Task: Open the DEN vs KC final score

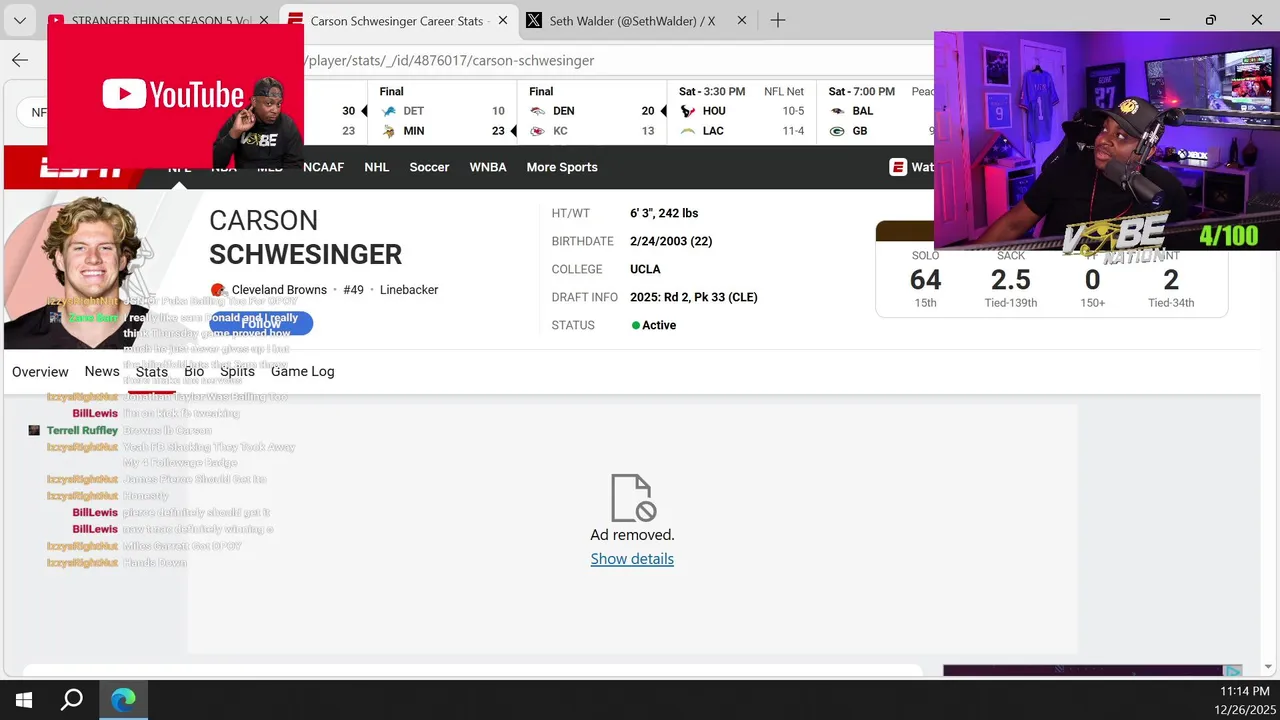Action: coord(592,111)
